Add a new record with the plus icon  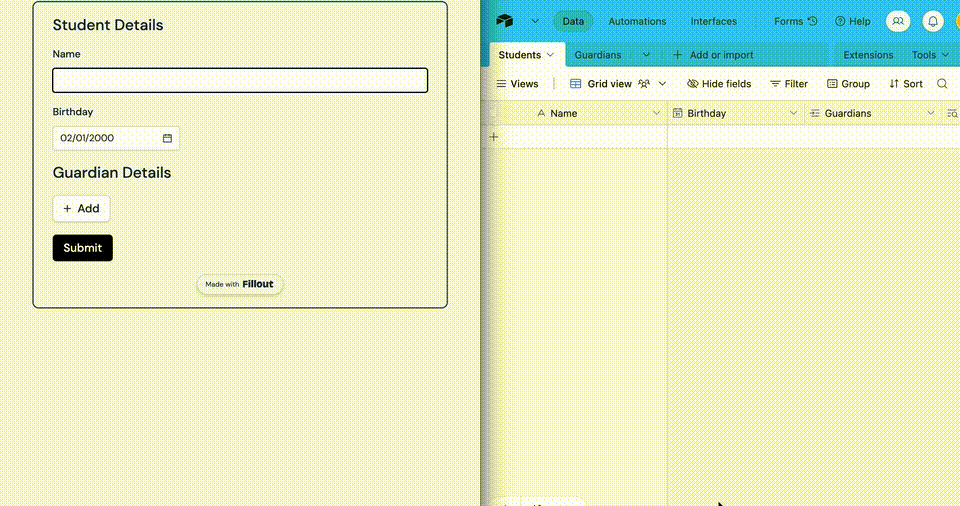pos(494,137)
